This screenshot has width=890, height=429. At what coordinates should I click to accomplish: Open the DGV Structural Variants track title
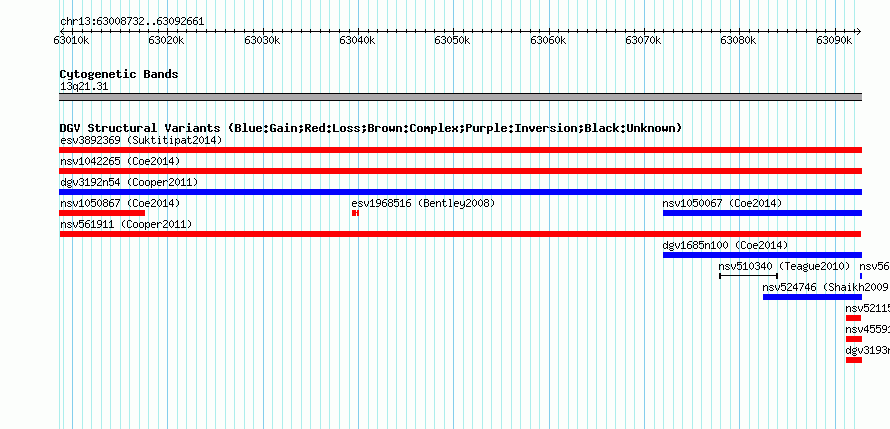371,128
